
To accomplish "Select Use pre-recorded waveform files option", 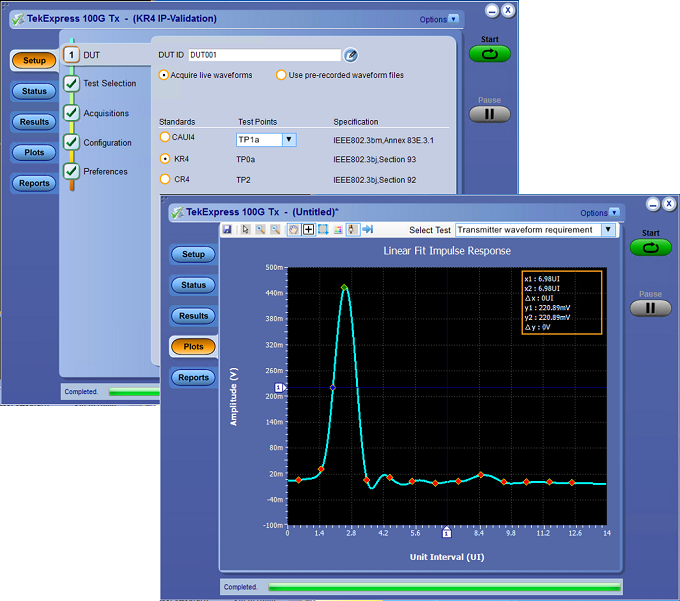I will click(x=283, y=75).
